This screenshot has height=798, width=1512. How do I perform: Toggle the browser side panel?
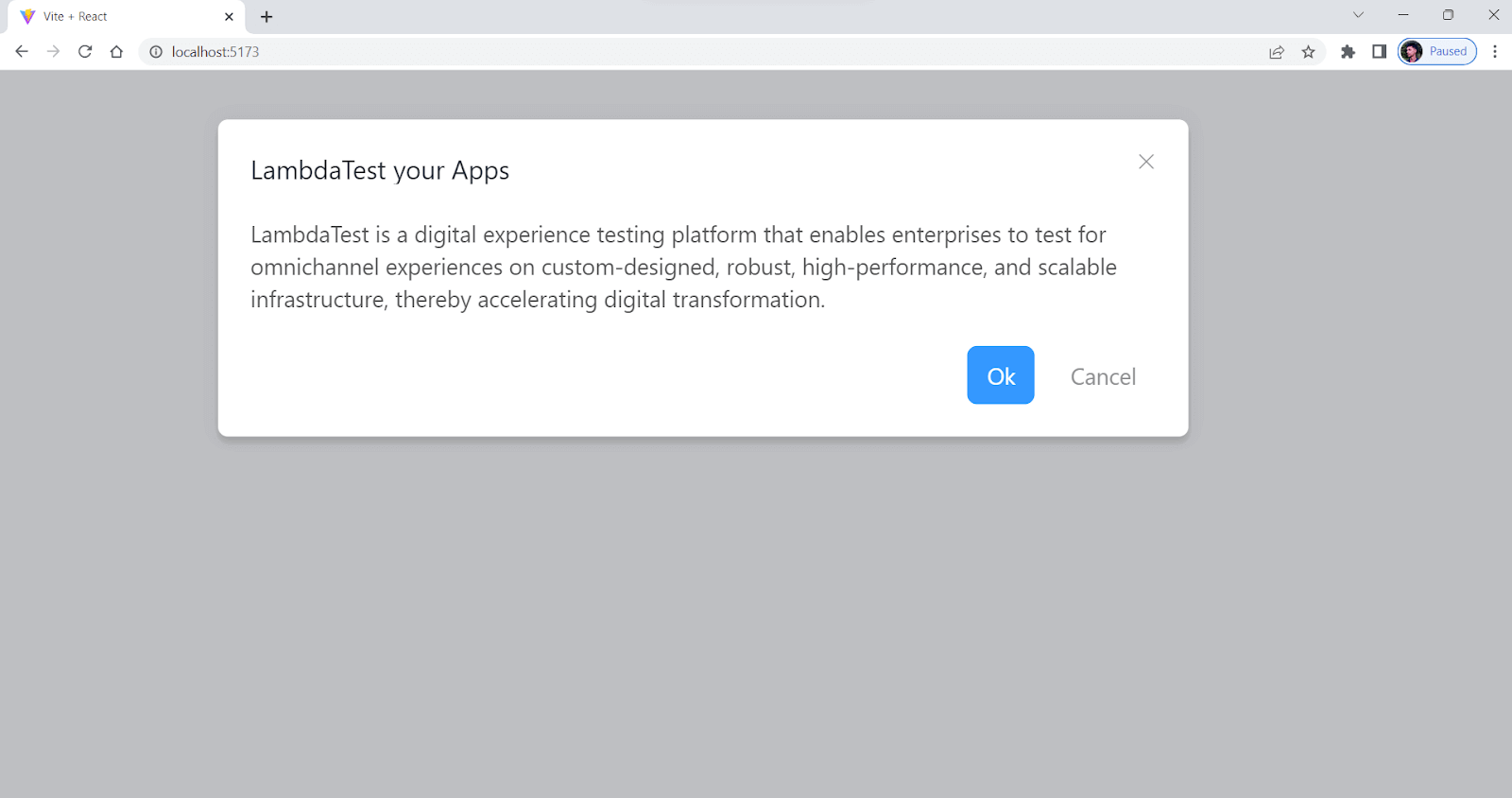click(1379, 52)
